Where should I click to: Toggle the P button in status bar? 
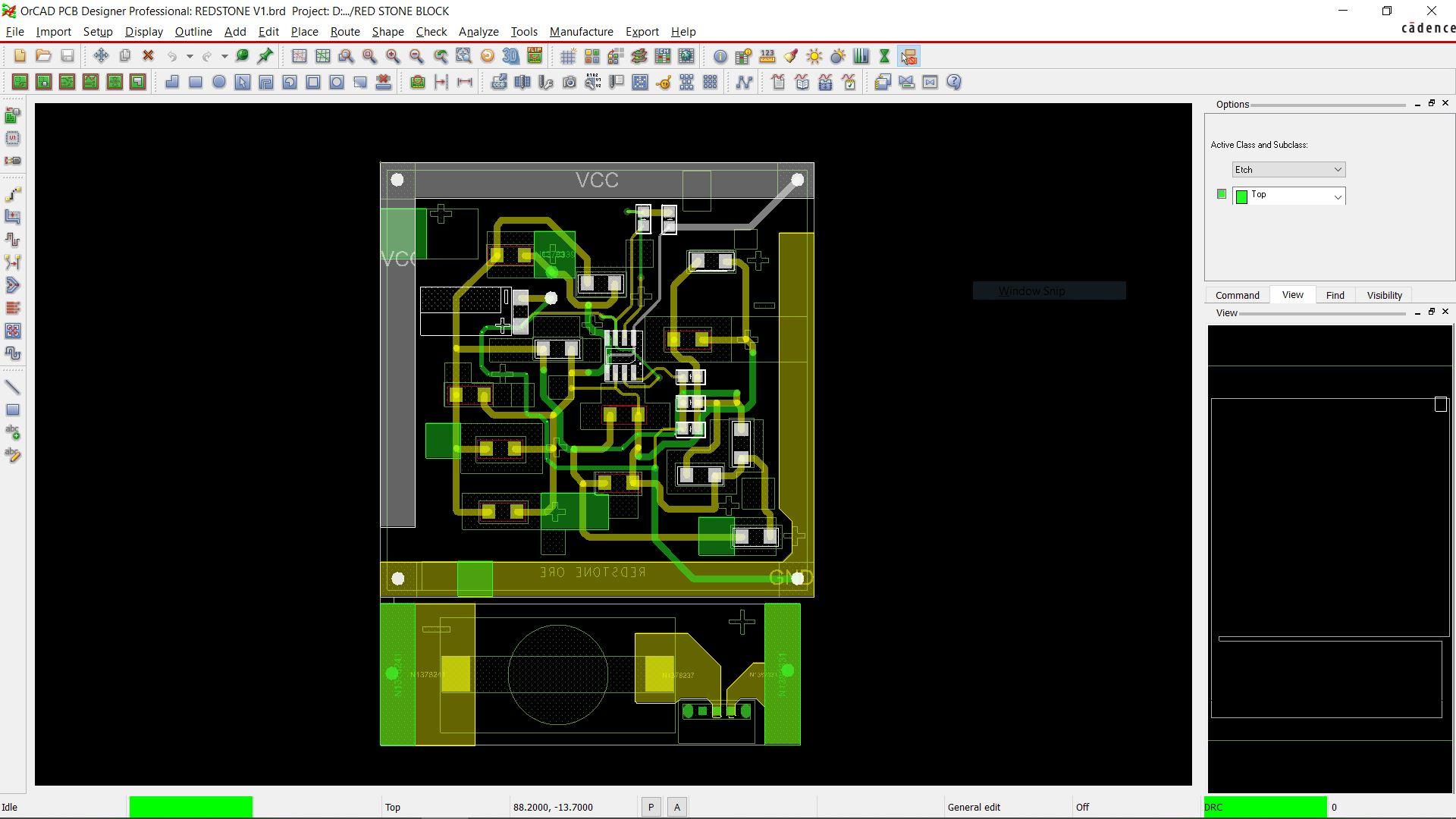coord(651,808)
